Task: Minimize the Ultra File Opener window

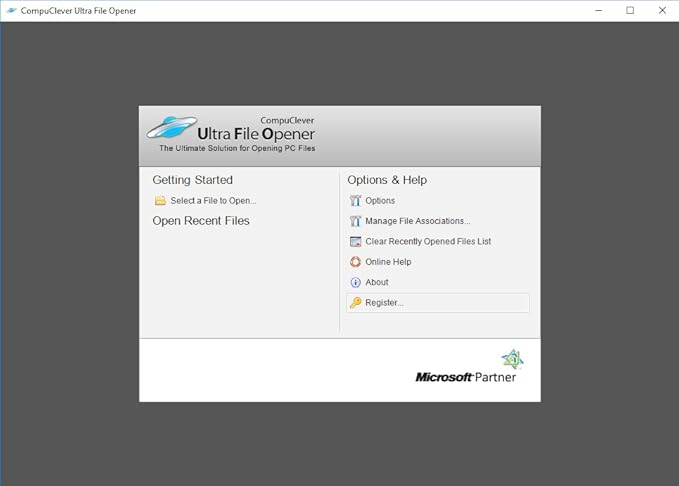Action: [x=600, y=11]
